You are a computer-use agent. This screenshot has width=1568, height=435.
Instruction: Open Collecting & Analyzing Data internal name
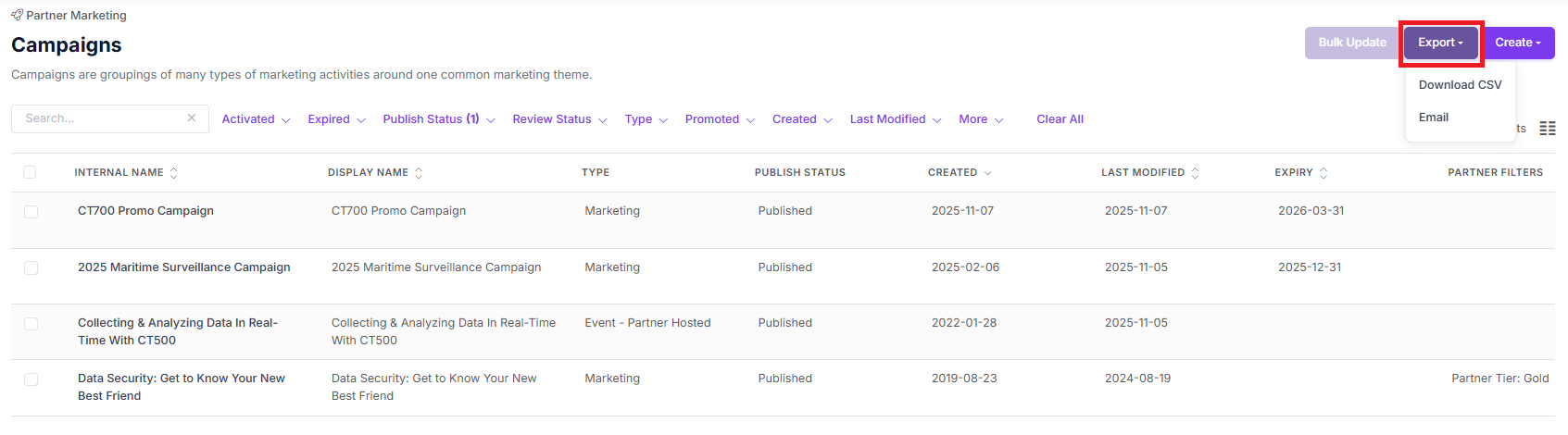click(x=178, y=331)
